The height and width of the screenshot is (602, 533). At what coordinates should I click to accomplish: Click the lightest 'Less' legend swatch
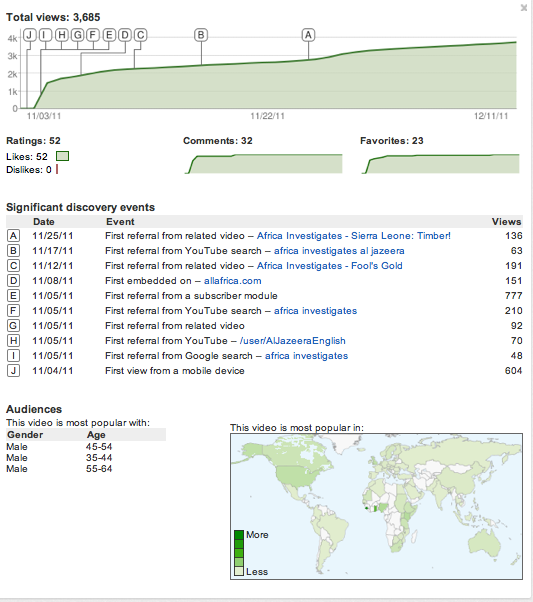coord(239,571)
